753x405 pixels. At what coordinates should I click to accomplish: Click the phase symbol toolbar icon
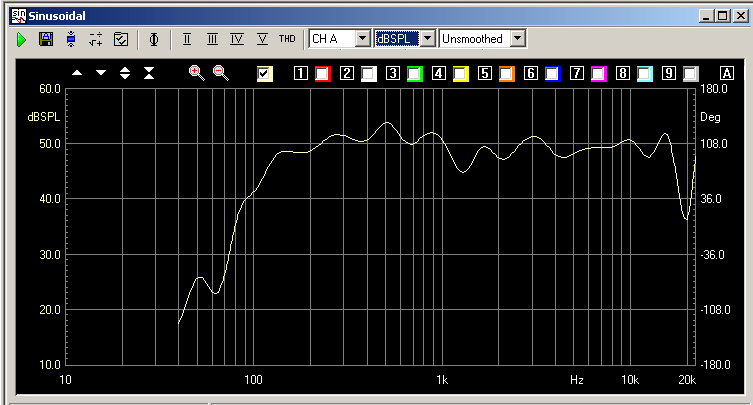tap(153, 39)
